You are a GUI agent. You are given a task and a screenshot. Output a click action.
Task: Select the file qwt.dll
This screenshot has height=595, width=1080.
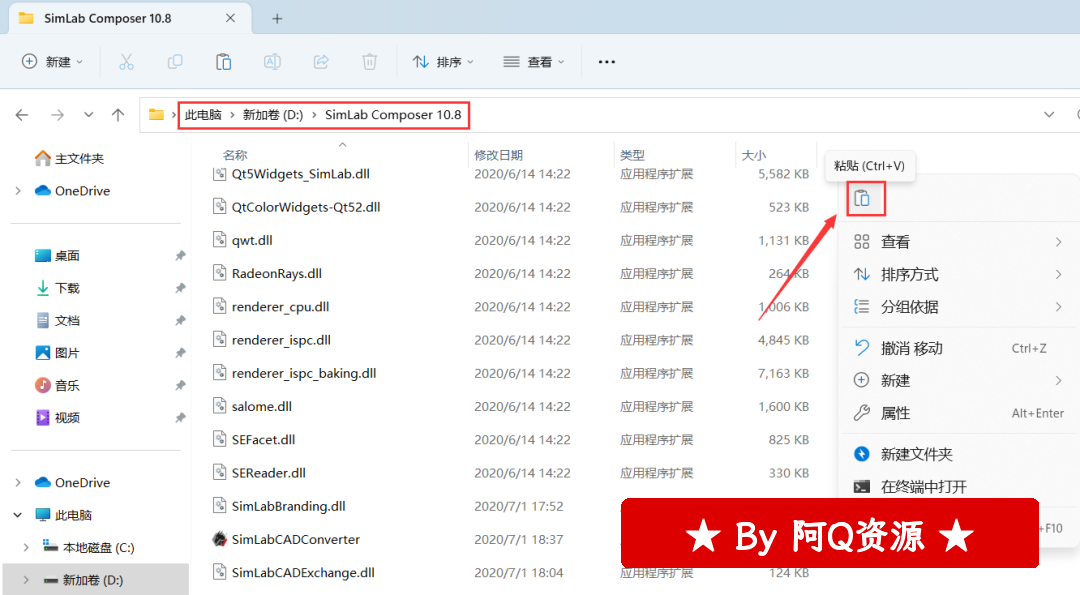252,240
